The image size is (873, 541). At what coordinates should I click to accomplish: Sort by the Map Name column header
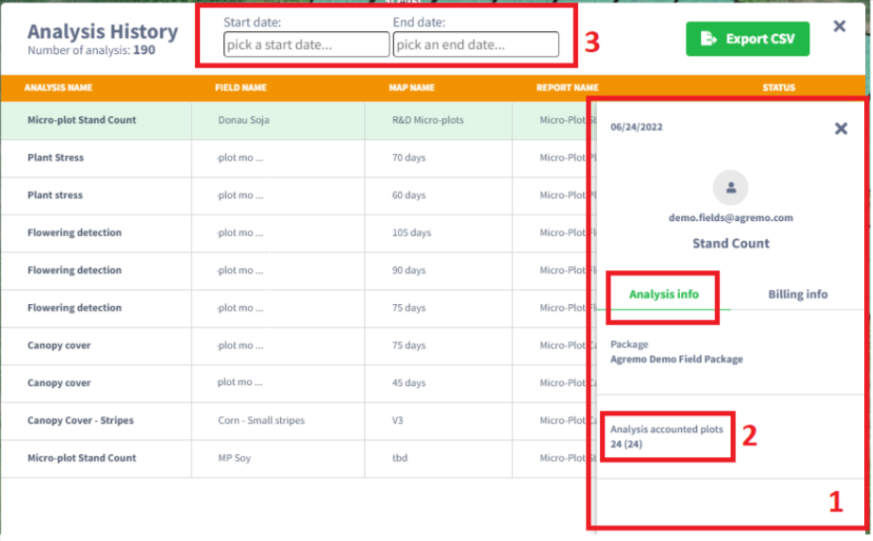pos(411,88)
